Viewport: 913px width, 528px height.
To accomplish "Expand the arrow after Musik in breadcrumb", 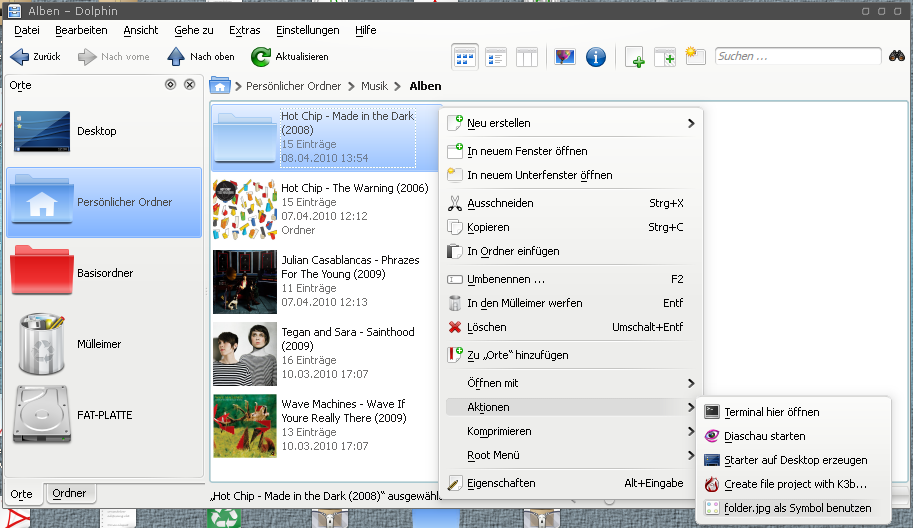I will (398, 86).
